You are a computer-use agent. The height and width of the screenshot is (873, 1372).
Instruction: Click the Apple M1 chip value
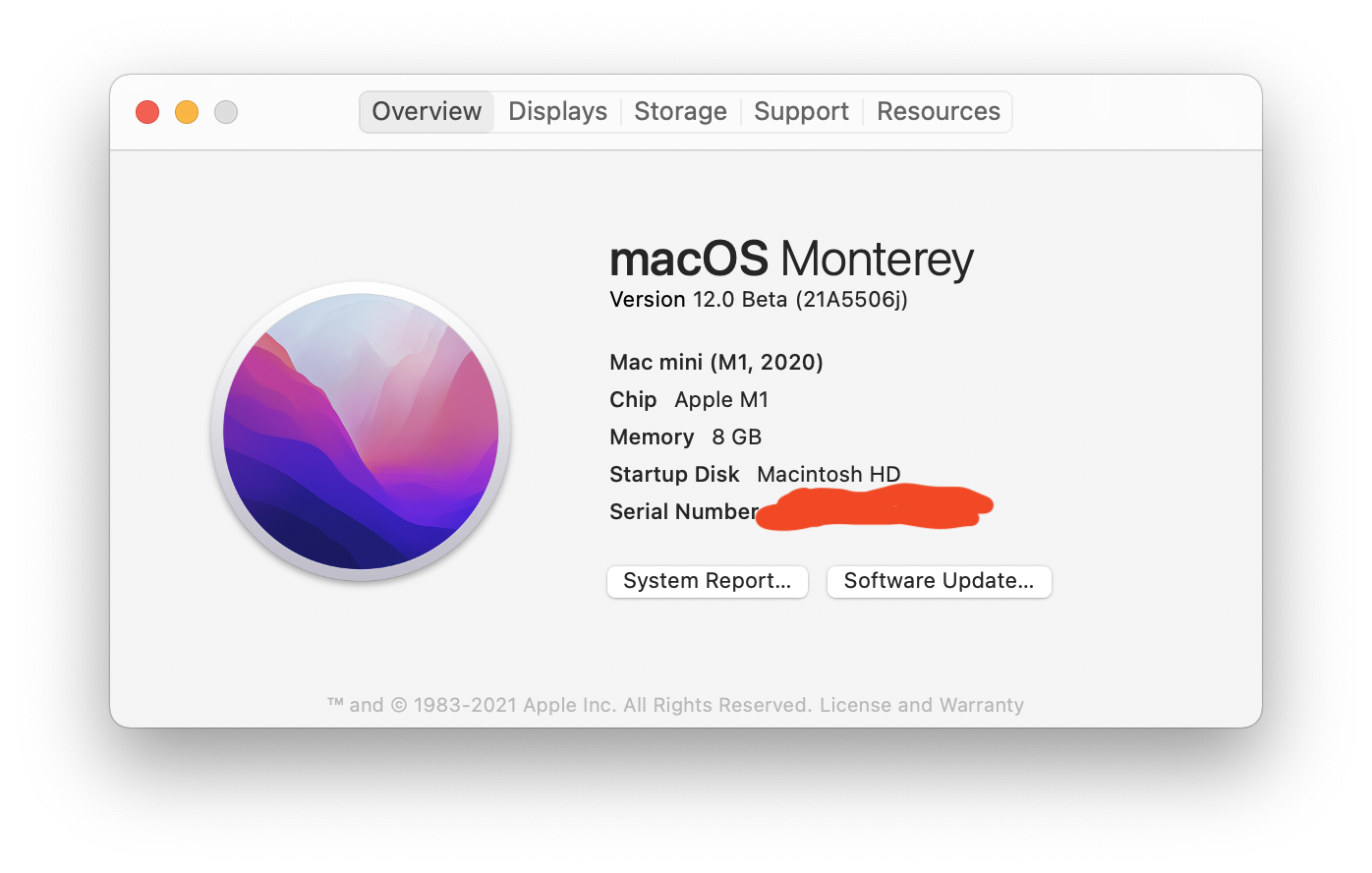721,400
